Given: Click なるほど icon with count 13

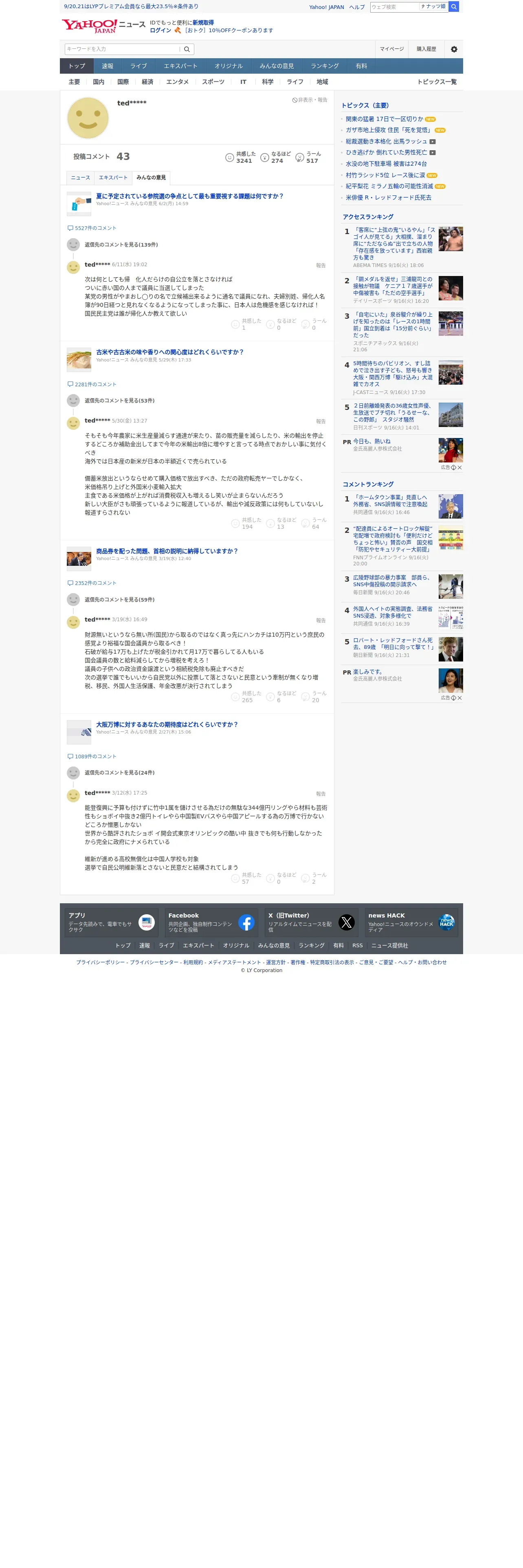Looking at the screenshot, I should point(270,523).
